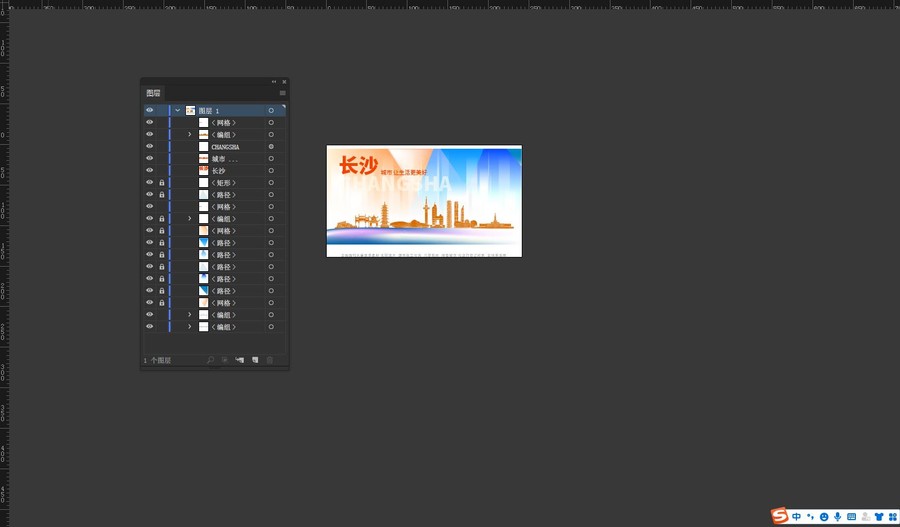Select the <矩形> layer row
The height and width of the screenshot is (527, 900).
pyautogui.click(x=214, y=183)
